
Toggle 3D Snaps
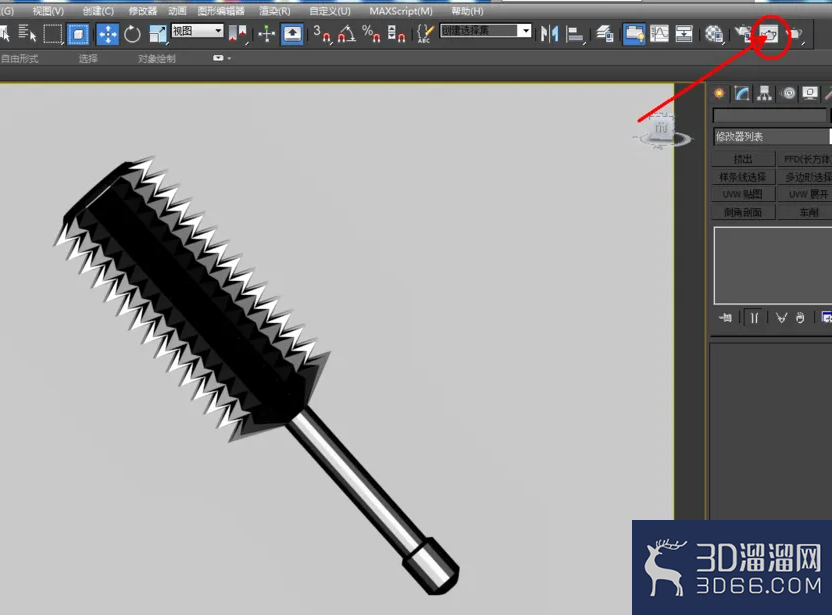tap(322, 34)
